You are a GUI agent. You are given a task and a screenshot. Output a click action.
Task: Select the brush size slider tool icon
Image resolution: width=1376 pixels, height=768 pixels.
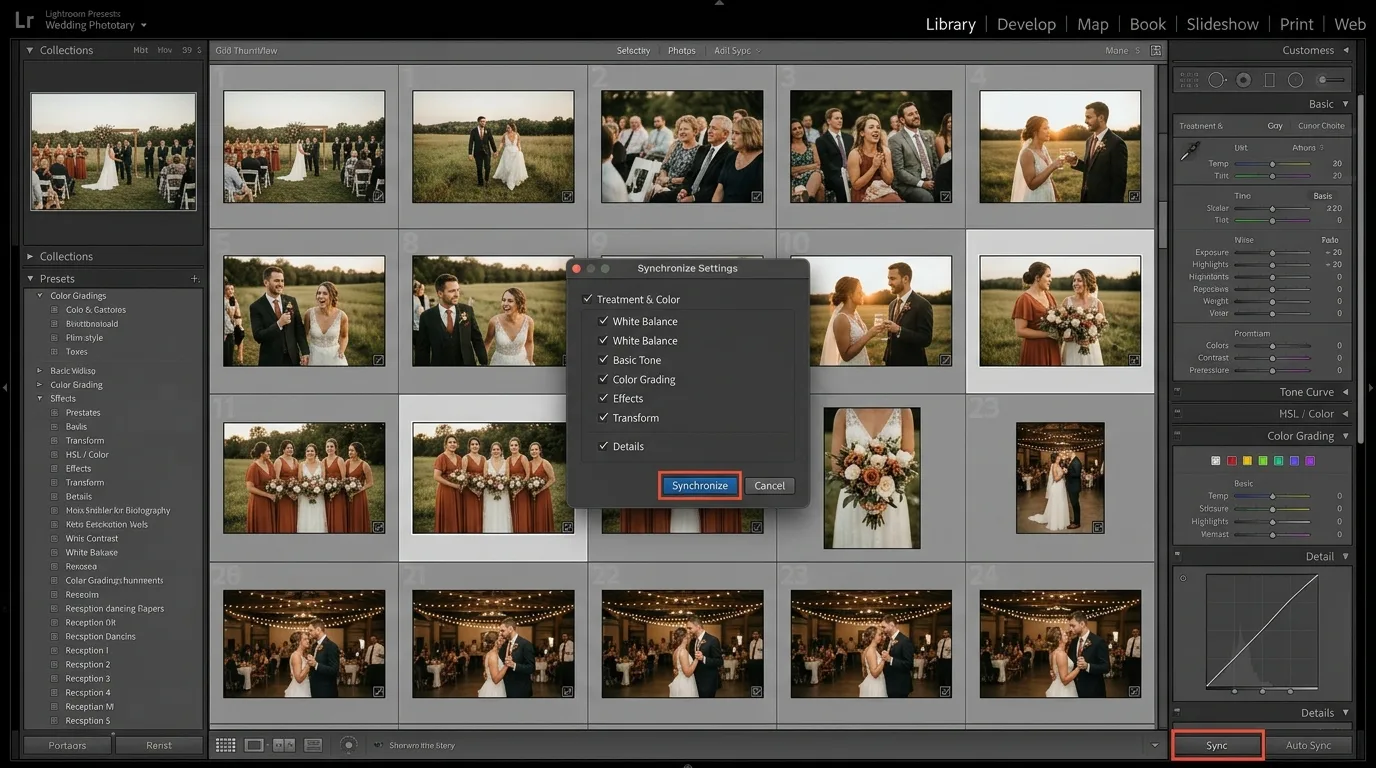1330,80
